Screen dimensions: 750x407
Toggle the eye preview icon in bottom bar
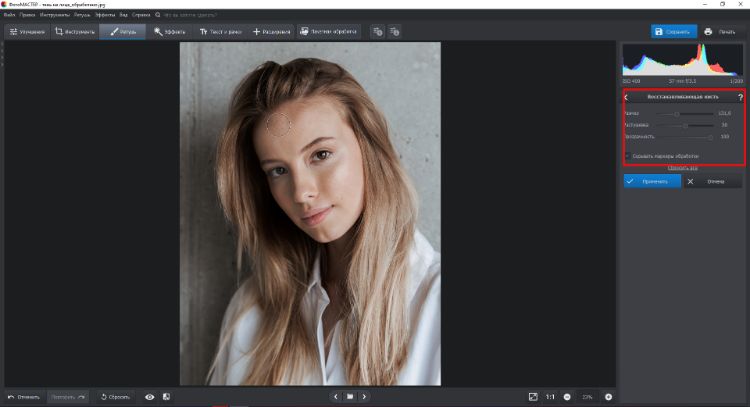tap(150, 397)
